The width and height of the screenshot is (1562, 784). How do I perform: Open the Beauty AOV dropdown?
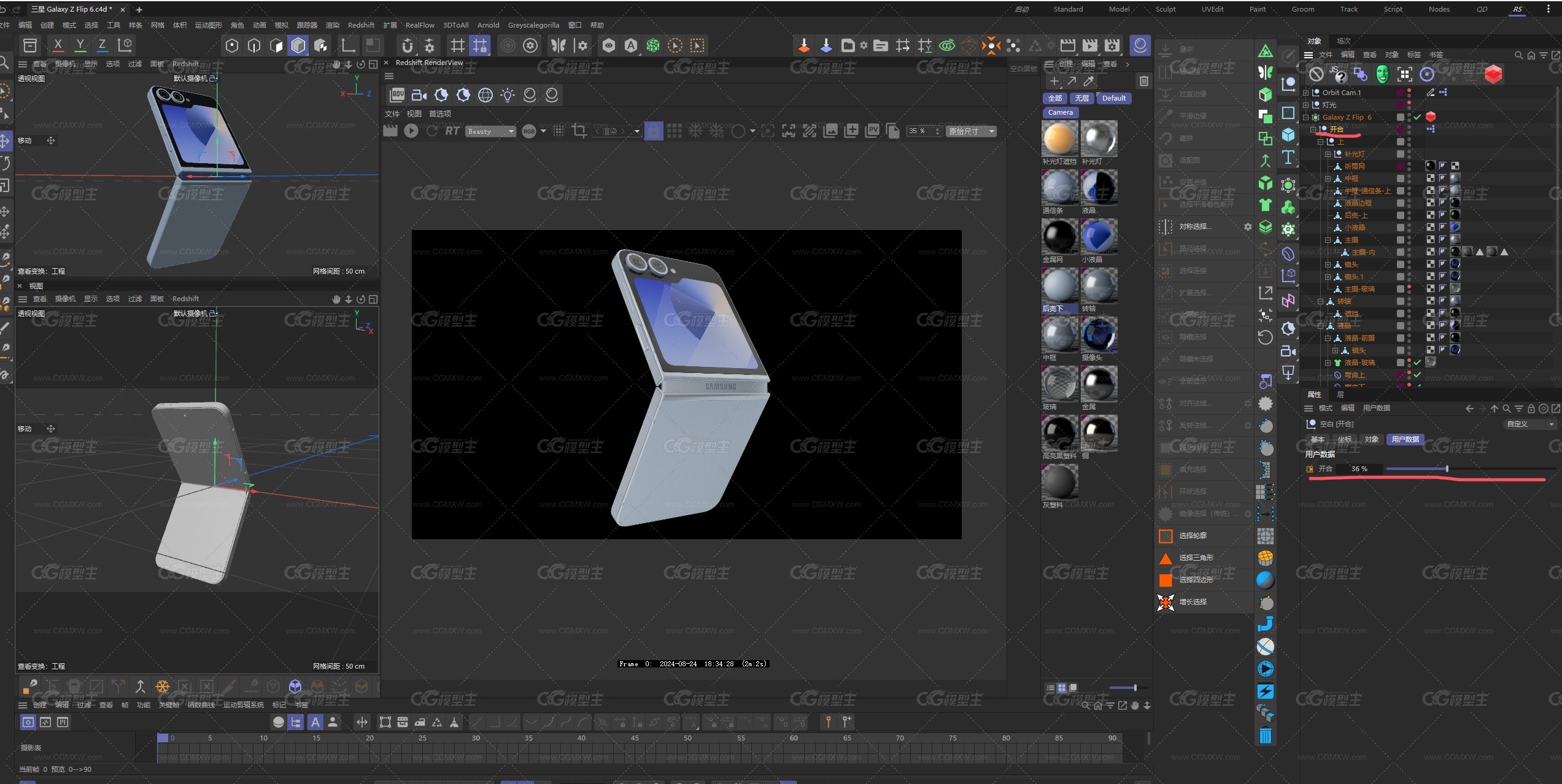click(490, 131)
